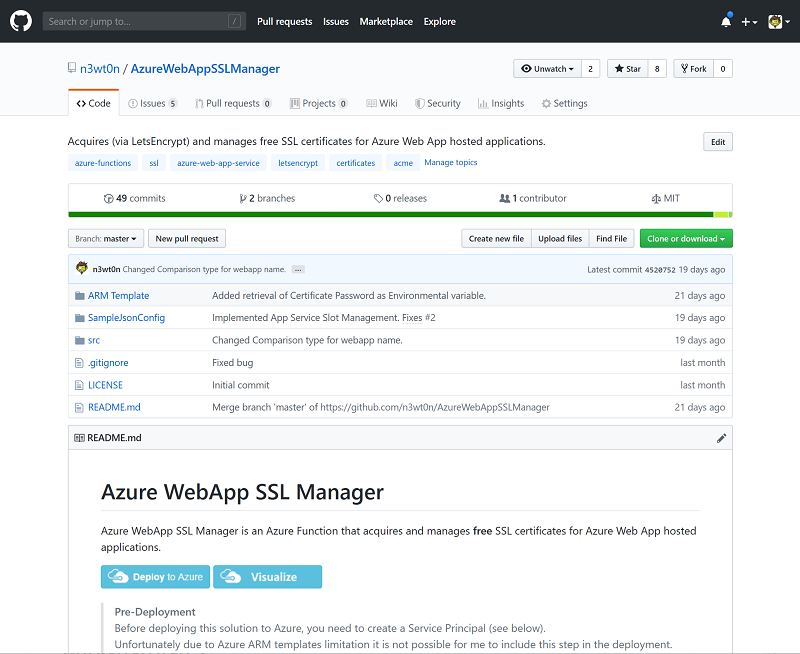Focus the Search or jump to field

tap(144, 21)
